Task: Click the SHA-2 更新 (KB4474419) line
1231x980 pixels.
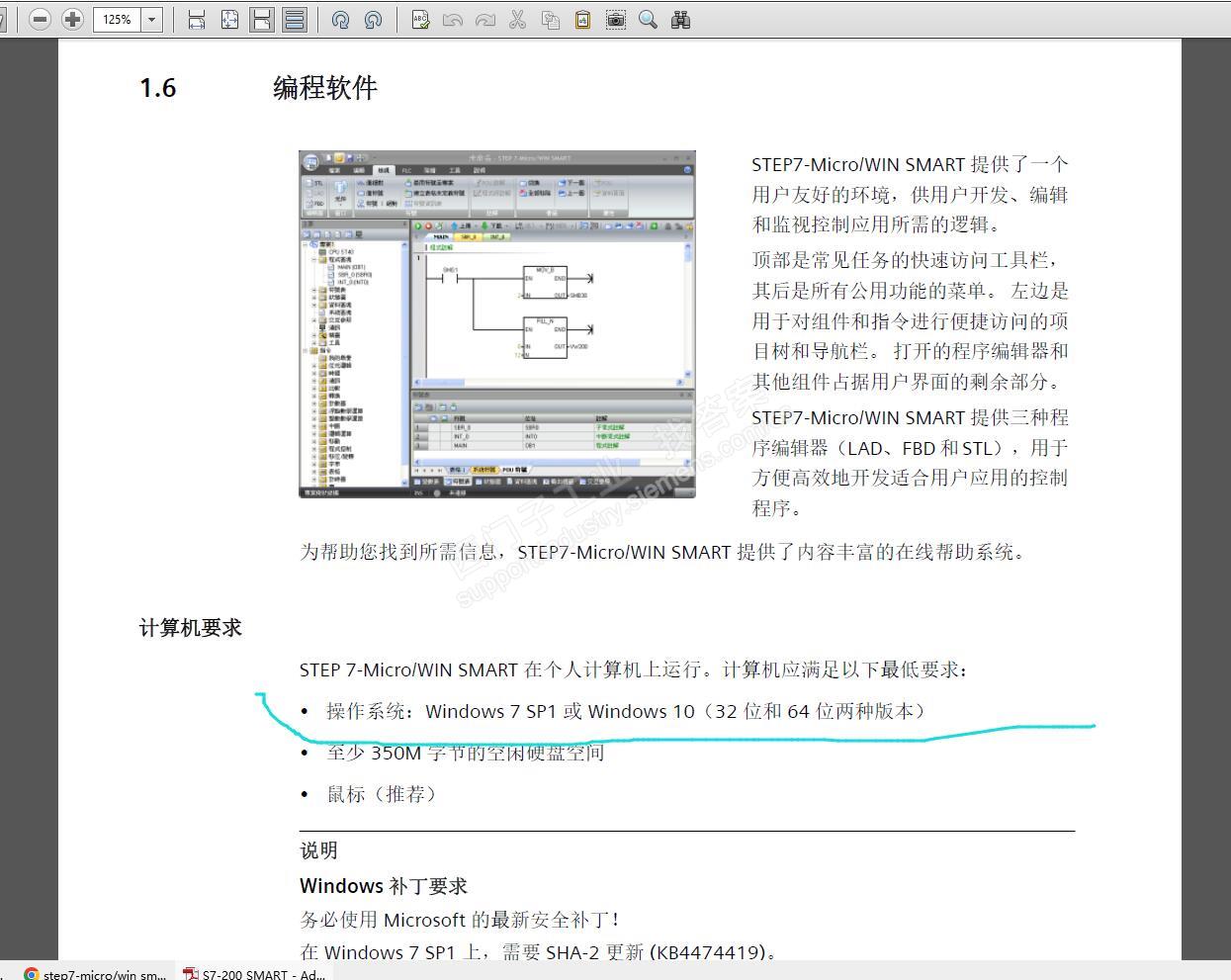Action: click(x=539, y=952)
